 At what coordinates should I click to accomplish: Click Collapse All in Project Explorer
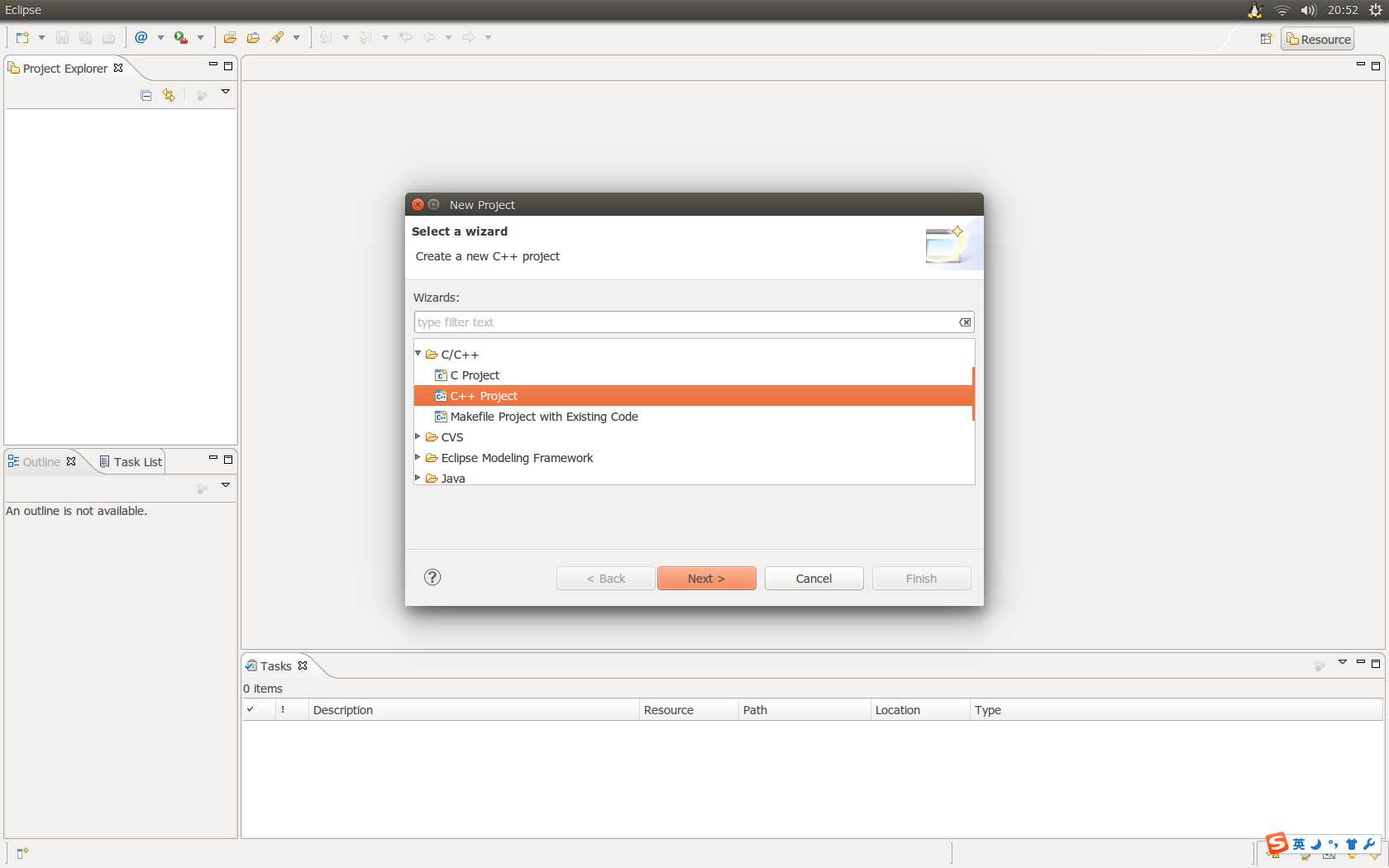coord(146,95)
